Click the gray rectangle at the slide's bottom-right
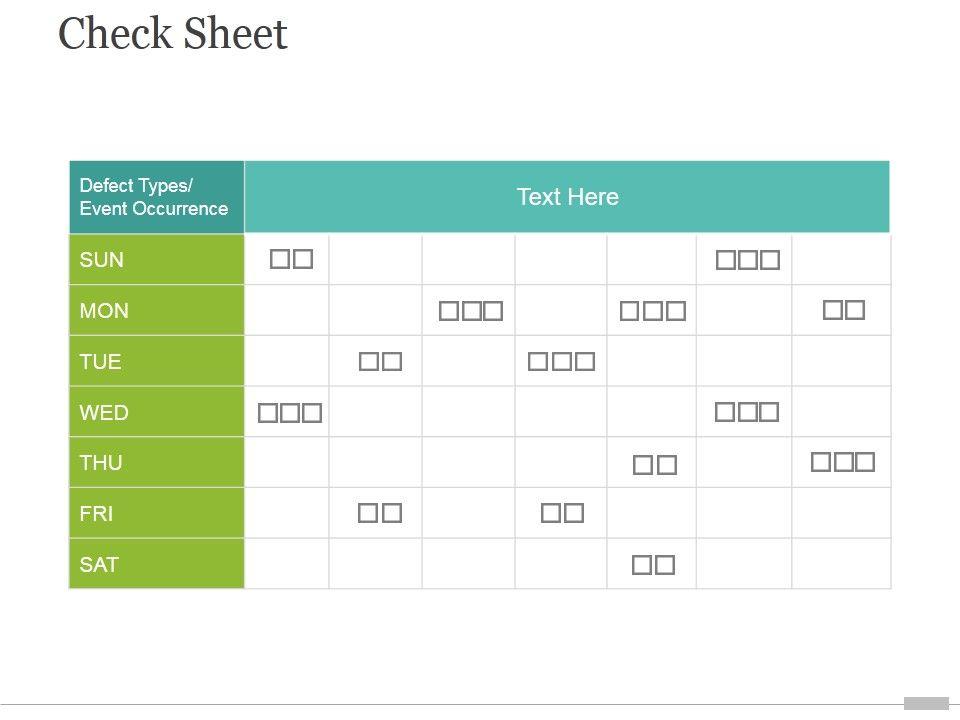Screen dimensions: 960x720 [926, 703]
